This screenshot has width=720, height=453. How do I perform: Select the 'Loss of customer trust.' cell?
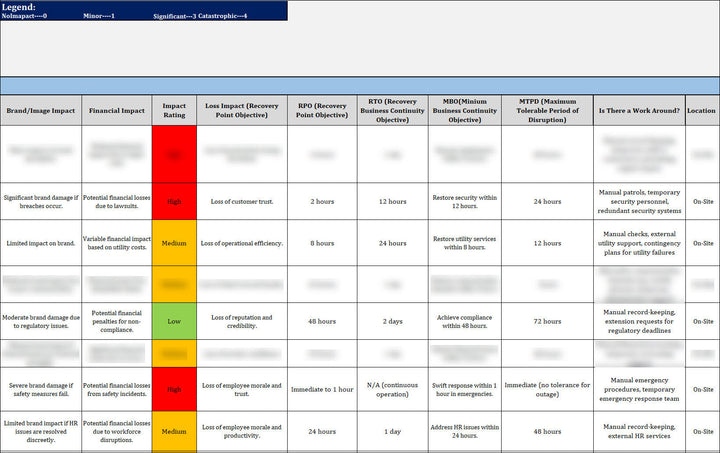[242, 201]
